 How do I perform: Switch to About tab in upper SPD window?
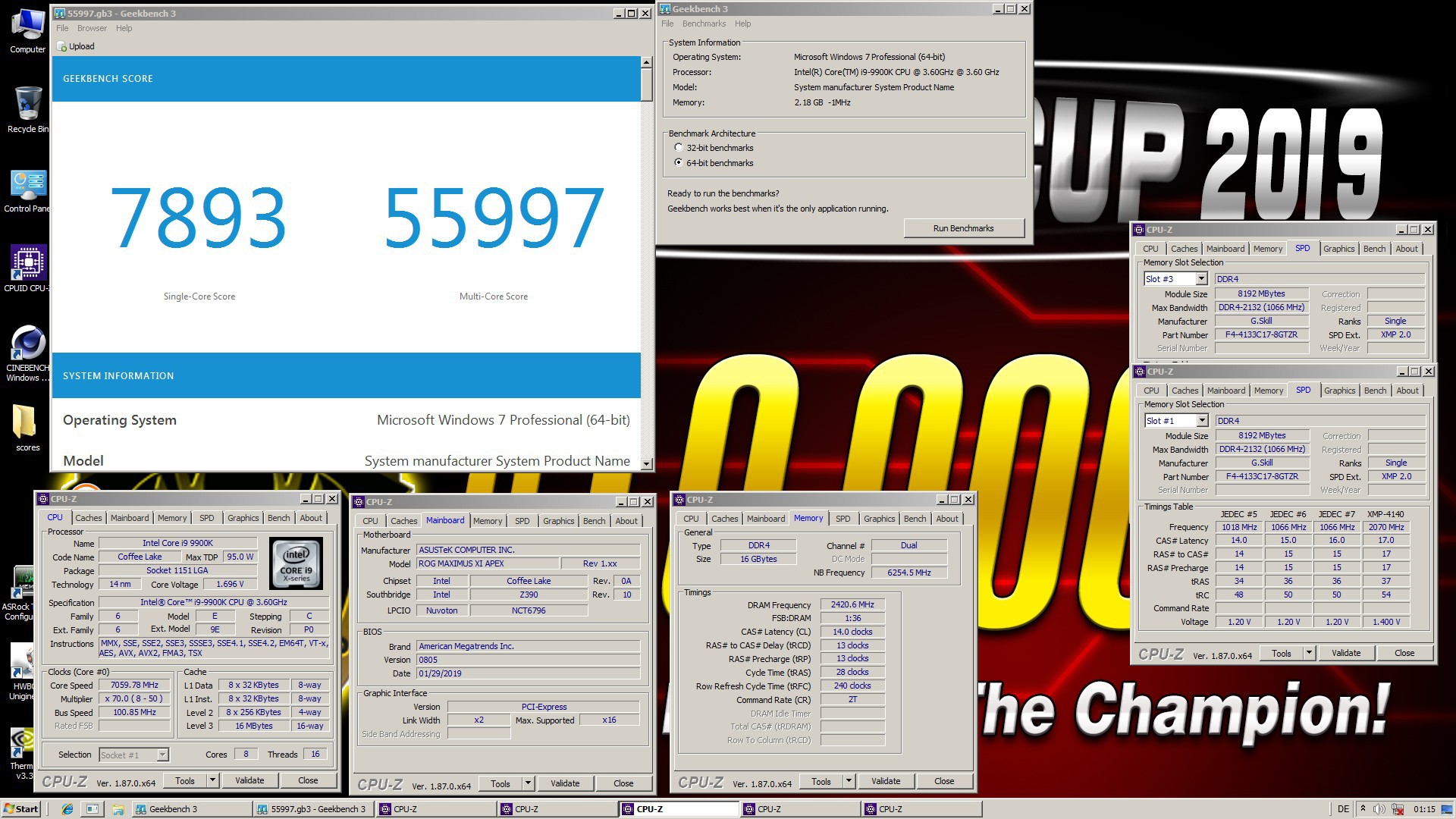1406,249
